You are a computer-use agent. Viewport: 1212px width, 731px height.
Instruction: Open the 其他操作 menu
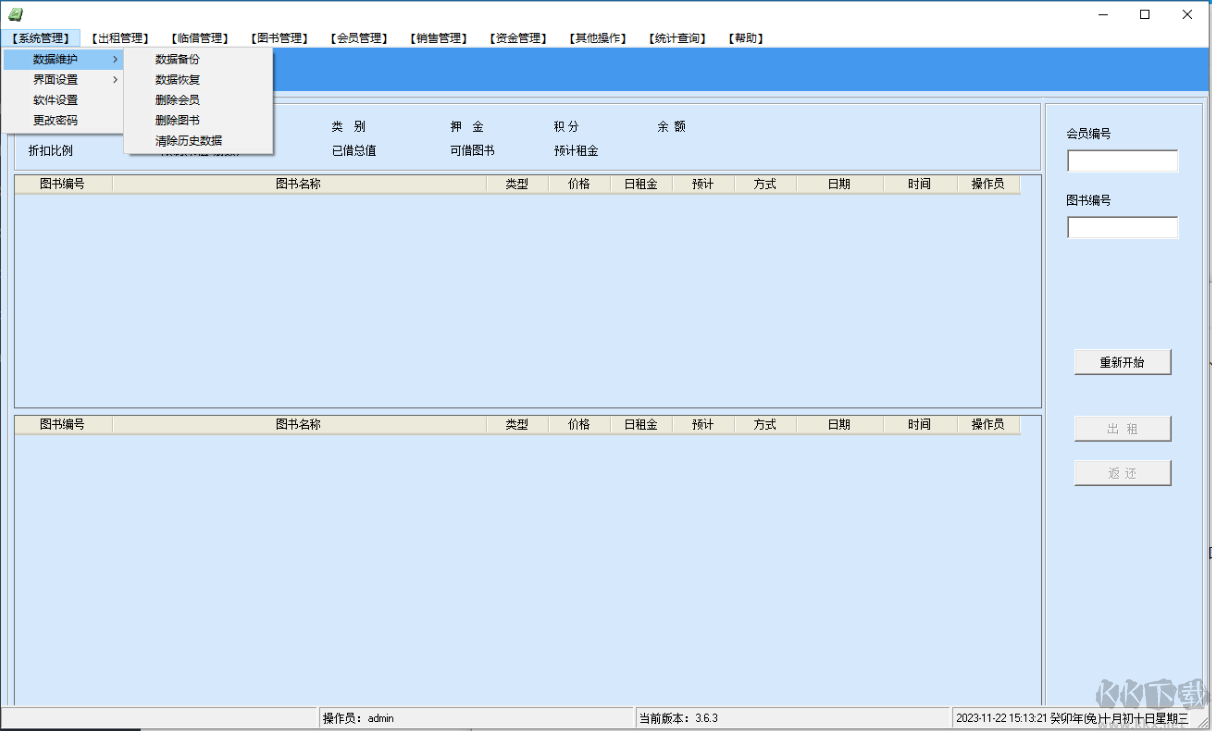(598, 38)
